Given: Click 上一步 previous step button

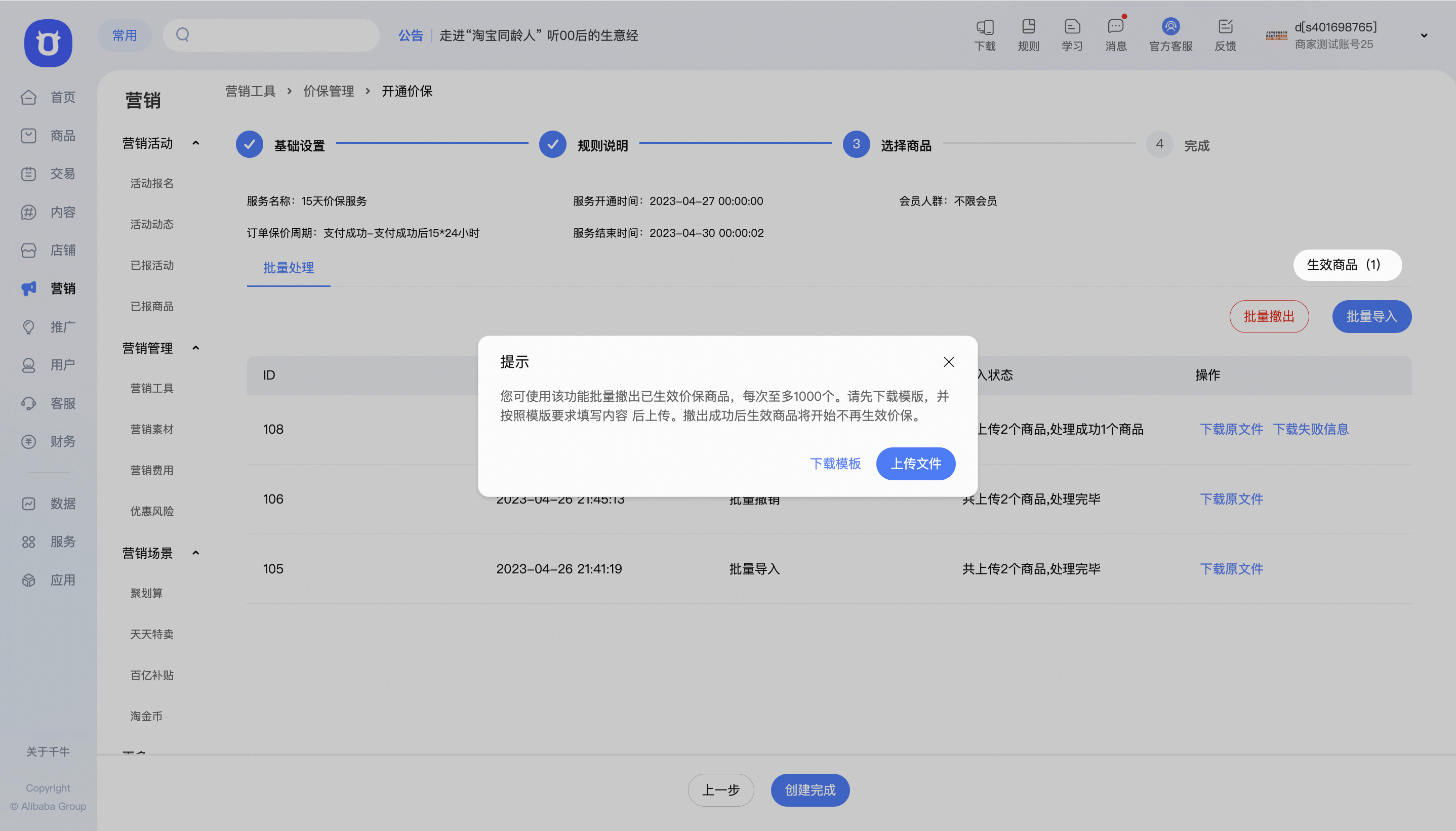Looking at the screenshot, I should point(720,790).
